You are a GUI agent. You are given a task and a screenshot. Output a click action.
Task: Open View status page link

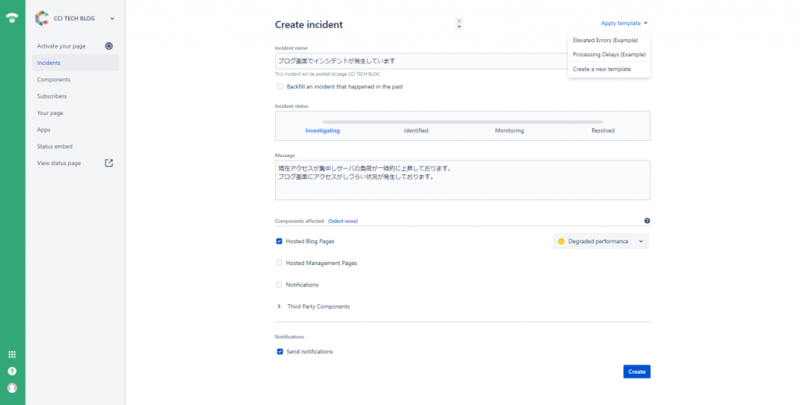pyautogui.click(x=59, y=163)
